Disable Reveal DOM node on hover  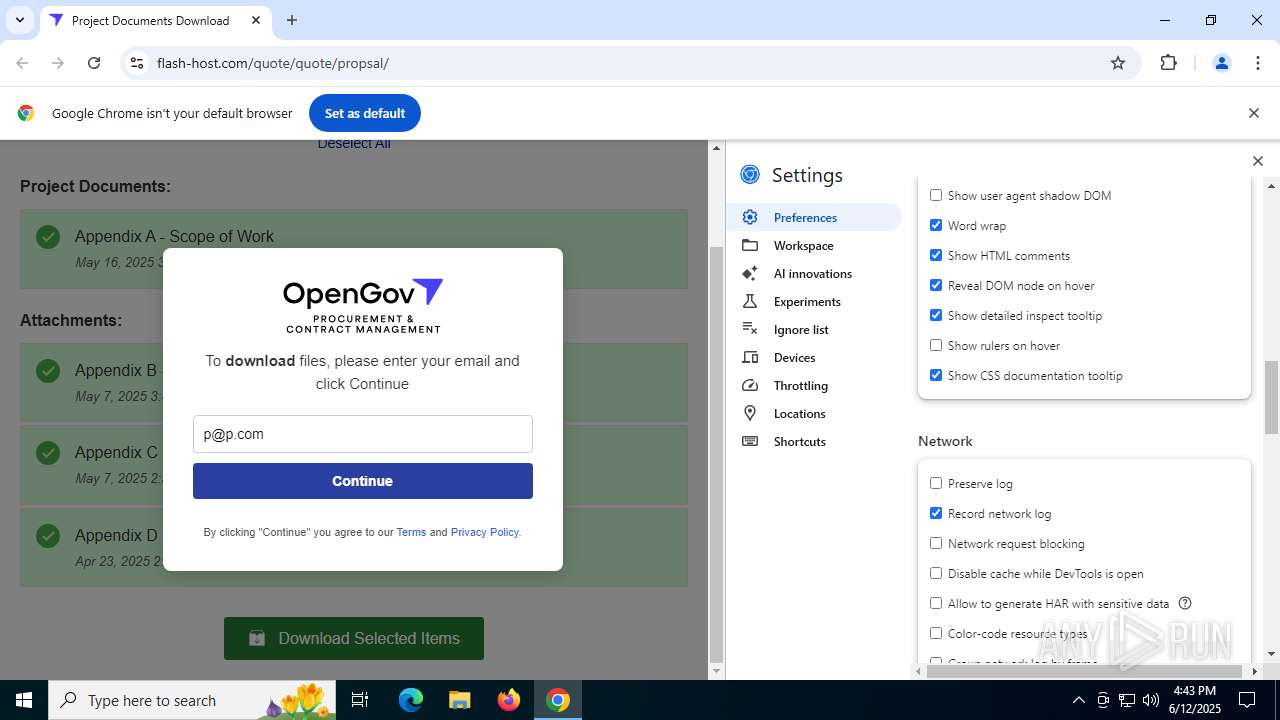[x=936, y=285]
